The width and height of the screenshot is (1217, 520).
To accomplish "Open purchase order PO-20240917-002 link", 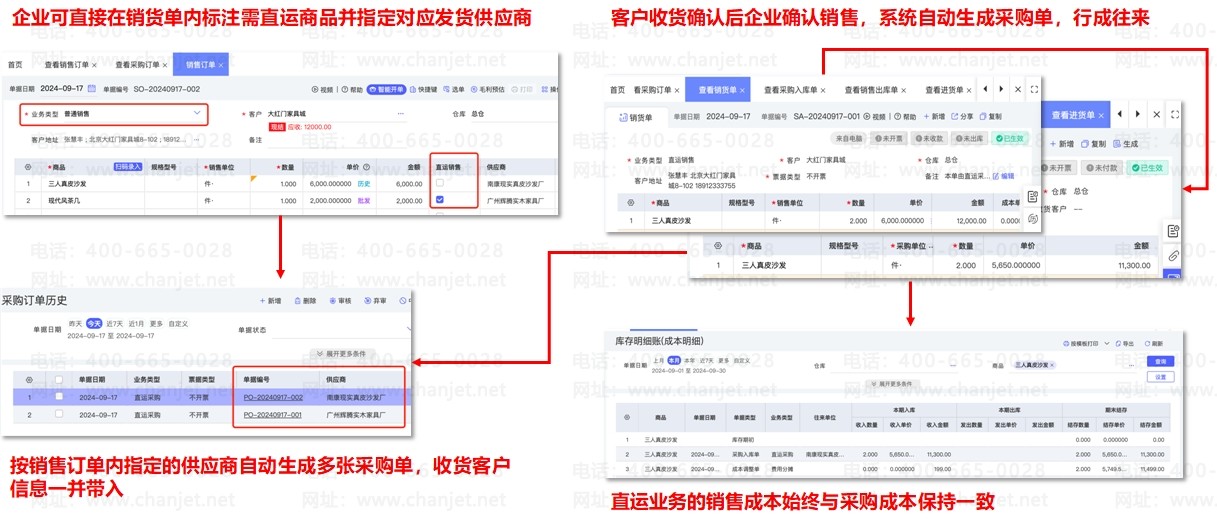I will (x=273, y=398).
